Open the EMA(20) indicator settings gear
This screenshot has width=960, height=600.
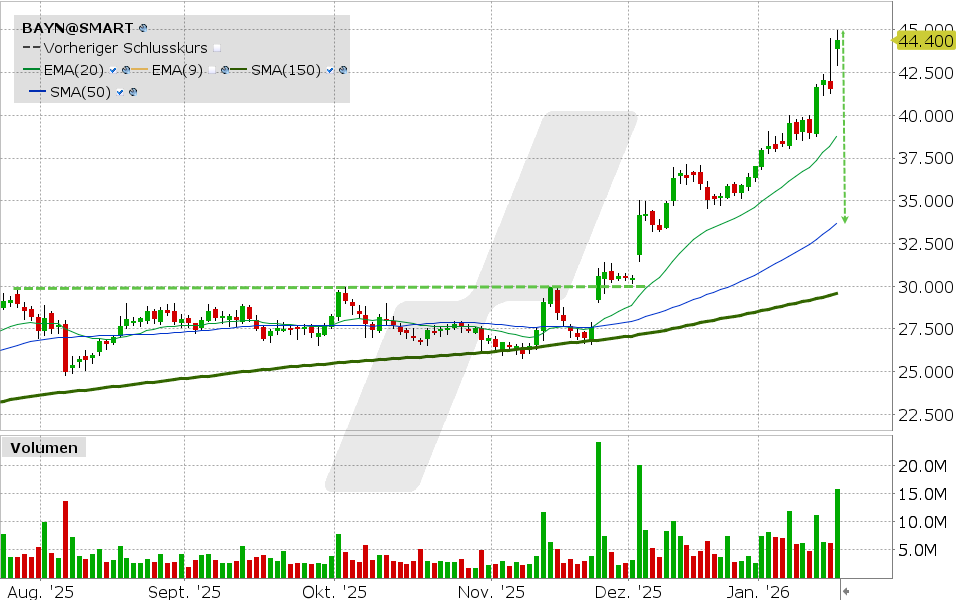126,69
